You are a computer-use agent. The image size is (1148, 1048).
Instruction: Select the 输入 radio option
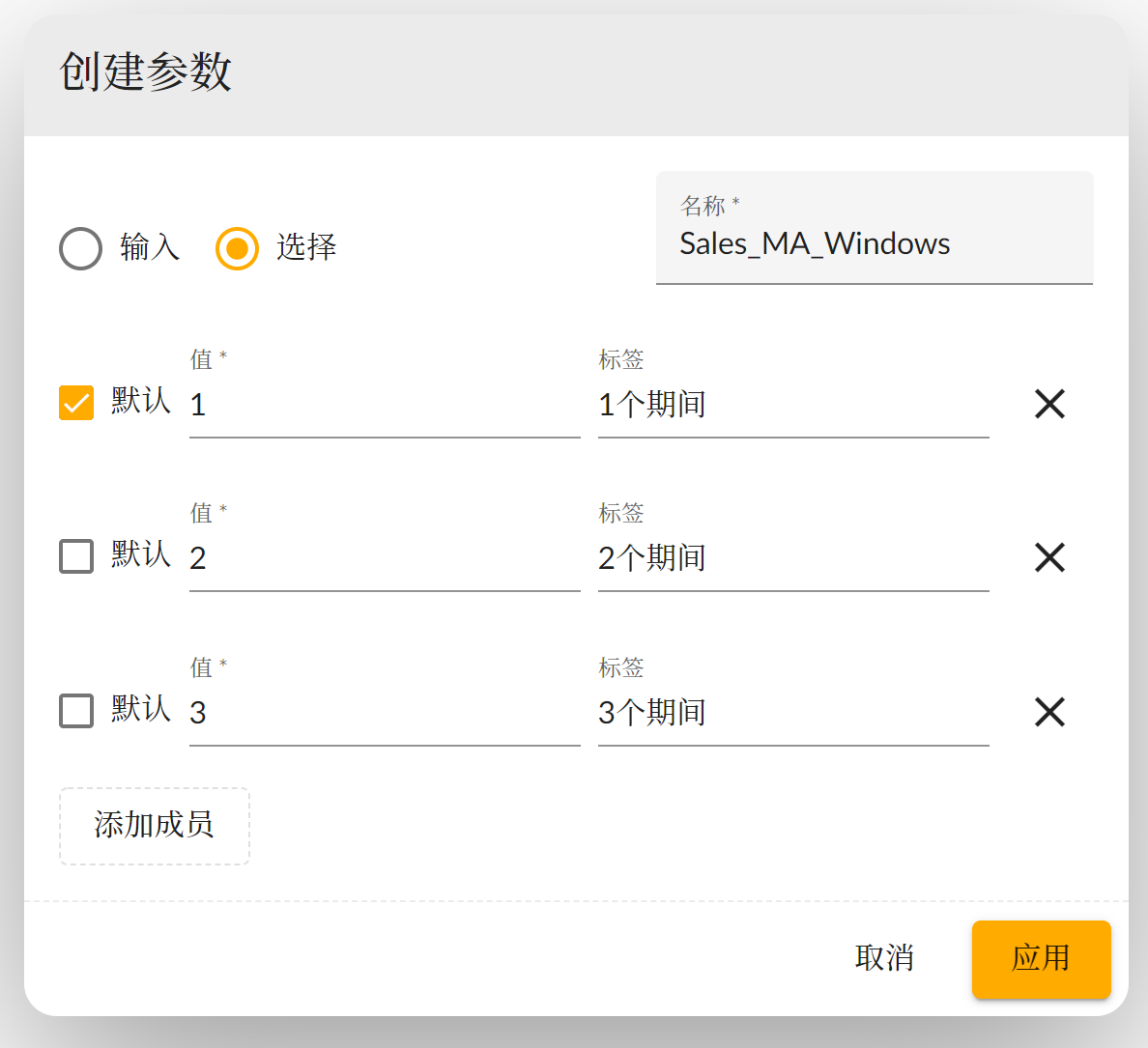[80, 248]
